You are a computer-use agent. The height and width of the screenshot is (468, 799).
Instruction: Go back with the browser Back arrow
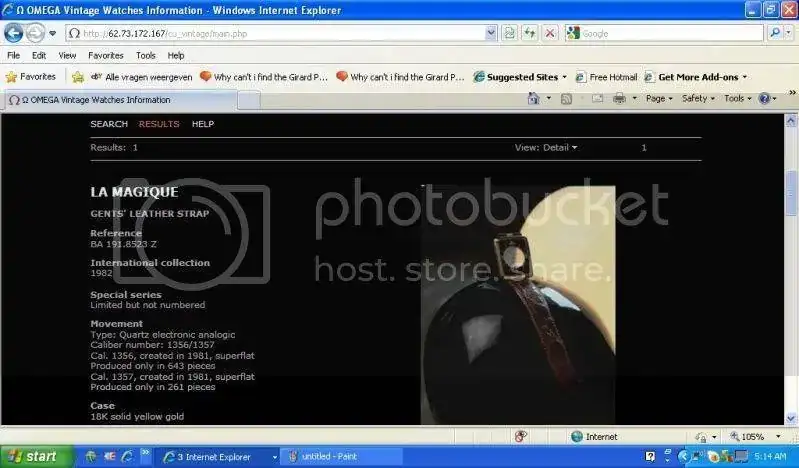(13, 34)
